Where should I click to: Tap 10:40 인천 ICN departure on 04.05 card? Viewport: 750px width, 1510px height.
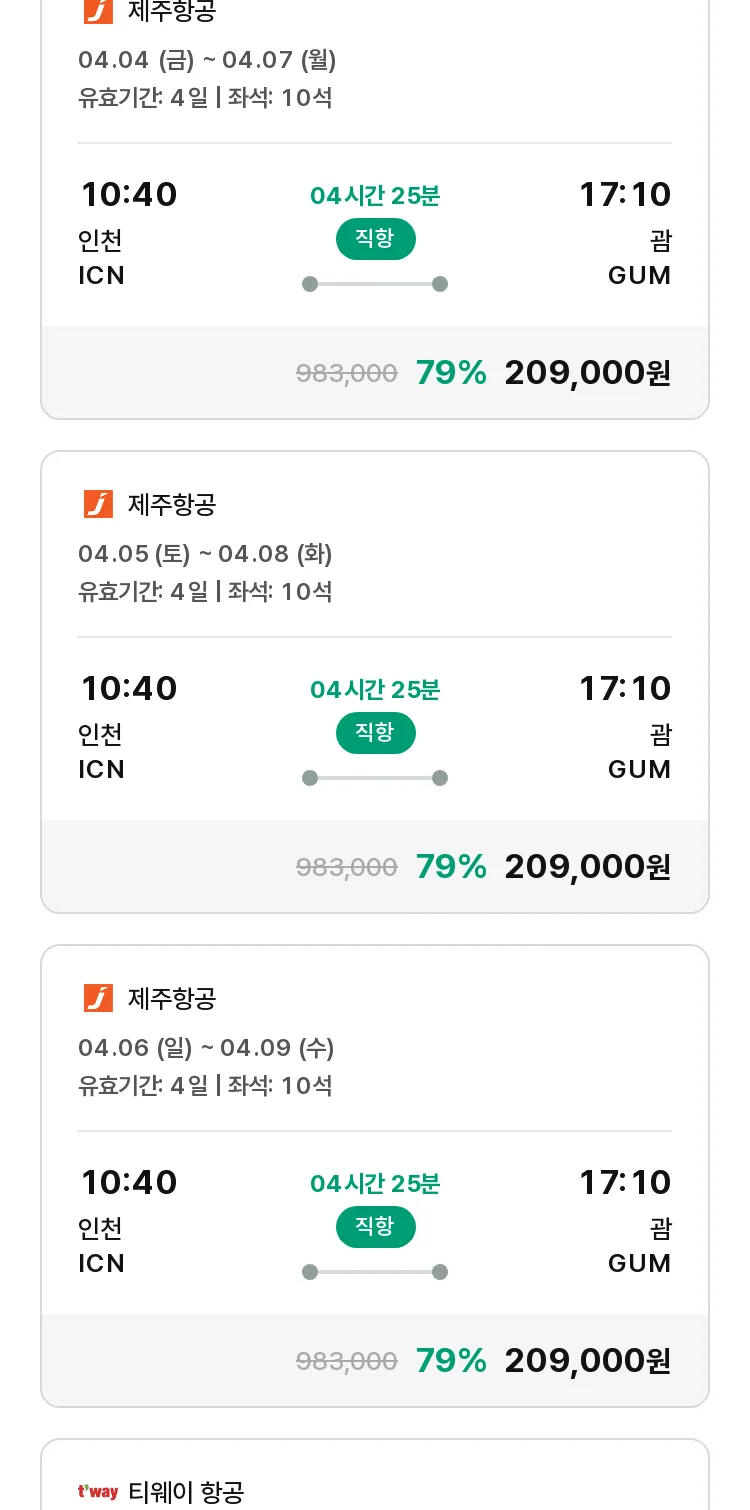[x=128, y=728]
